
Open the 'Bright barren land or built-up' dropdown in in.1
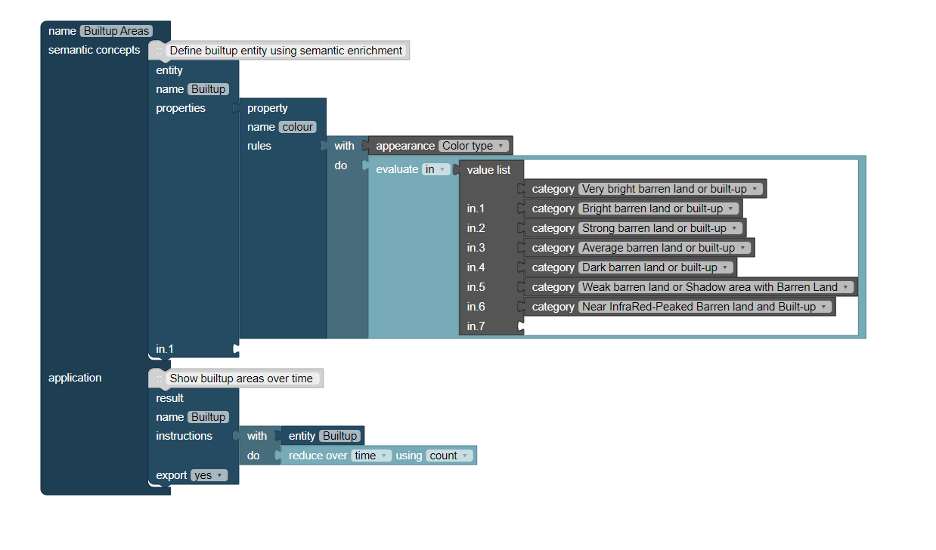click(659, 209)
